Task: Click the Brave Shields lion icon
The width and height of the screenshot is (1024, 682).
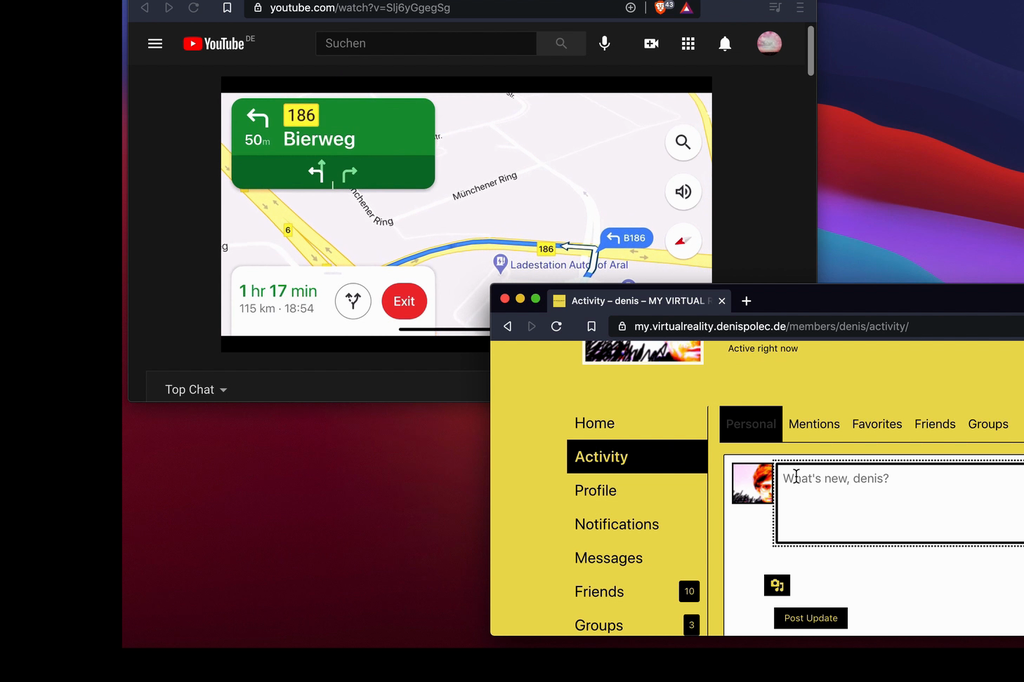Action: point(662,7)
